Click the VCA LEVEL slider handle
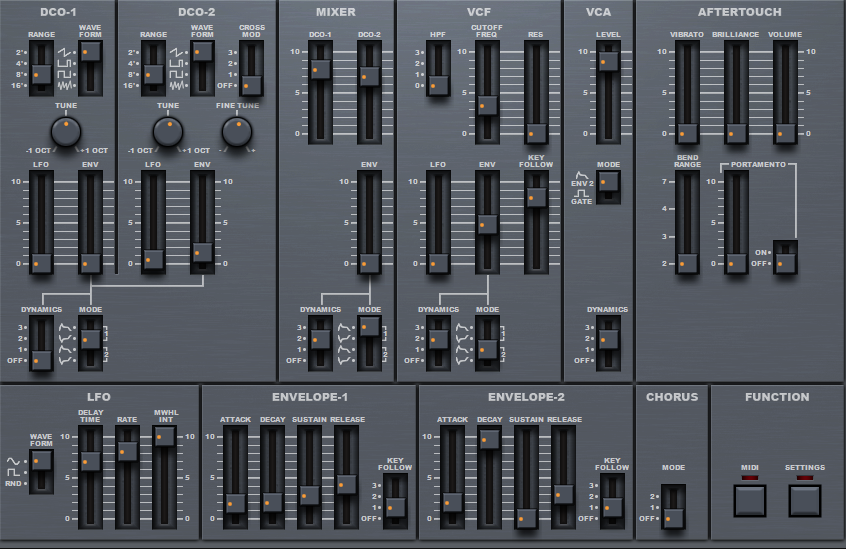The height and width of the screenshot is (549, 846). click(x=609, y=61)
